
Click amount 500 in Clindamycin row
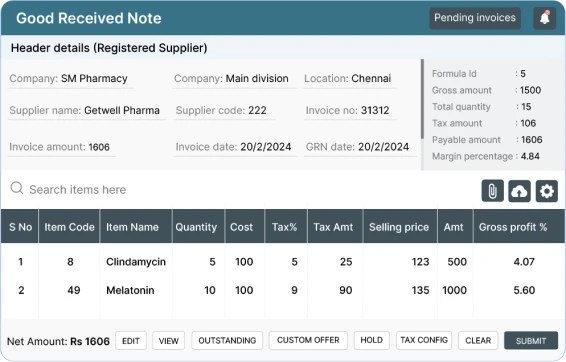click(457, 262)
